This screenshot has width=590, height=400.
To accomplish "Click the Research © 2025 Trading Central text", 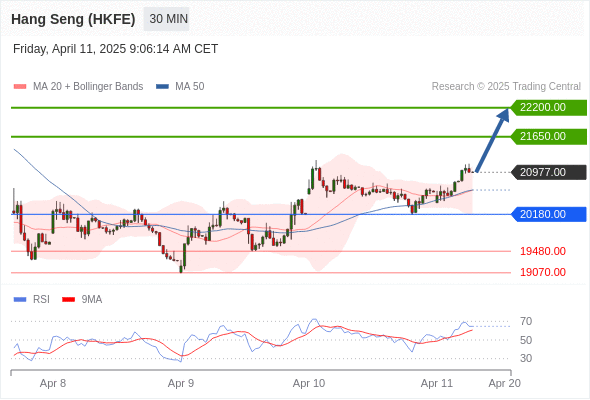I will [x=506, y=87].
